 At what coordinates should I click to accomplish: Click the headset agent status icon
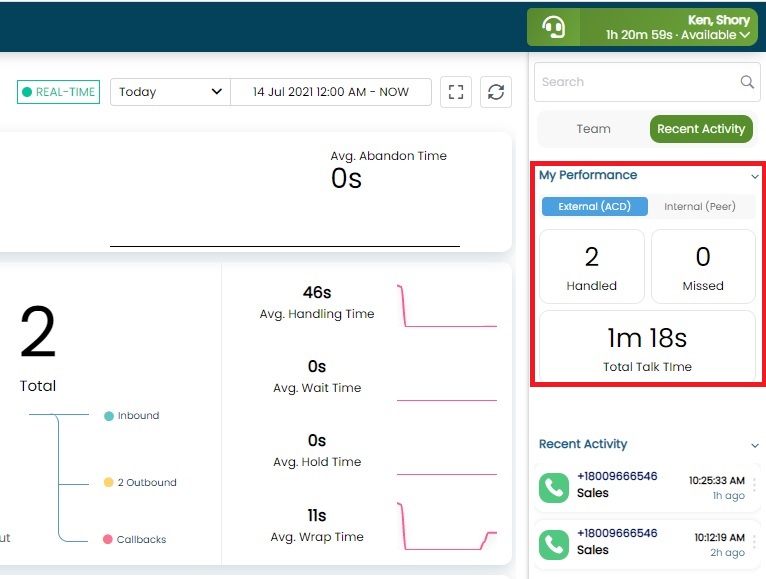(x=553, y=27)
